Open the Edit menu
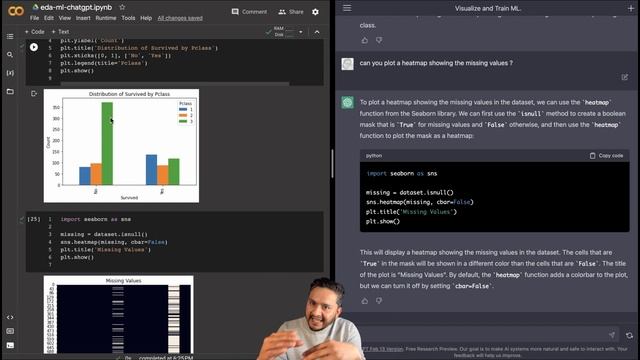This screenshot has width=640, height=360. 49,18
